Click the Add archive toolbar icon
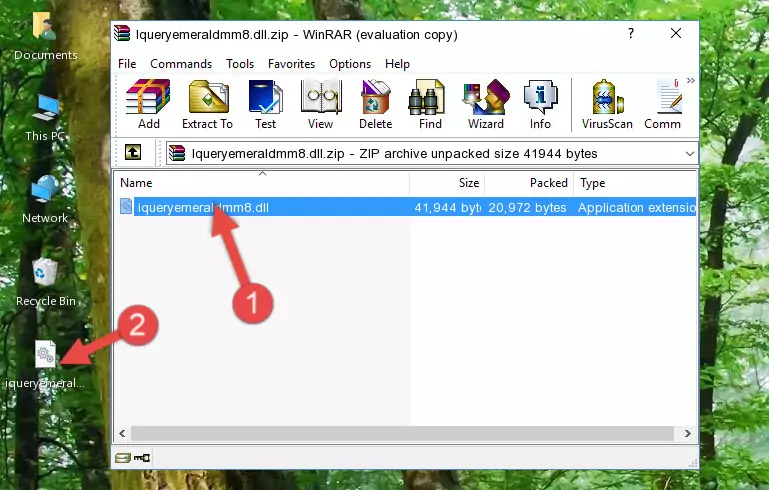The width and height of the screenshot is (769, 490). tap(148, 104)
